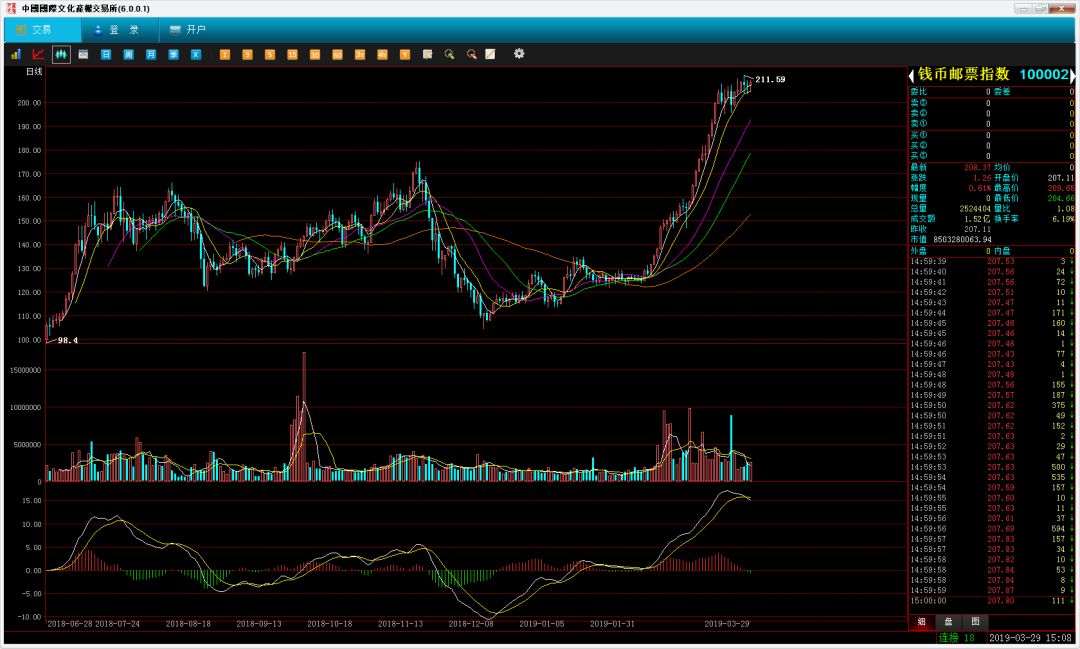Click the 2019-03-29 date axis label

click(x=727, y=624)
